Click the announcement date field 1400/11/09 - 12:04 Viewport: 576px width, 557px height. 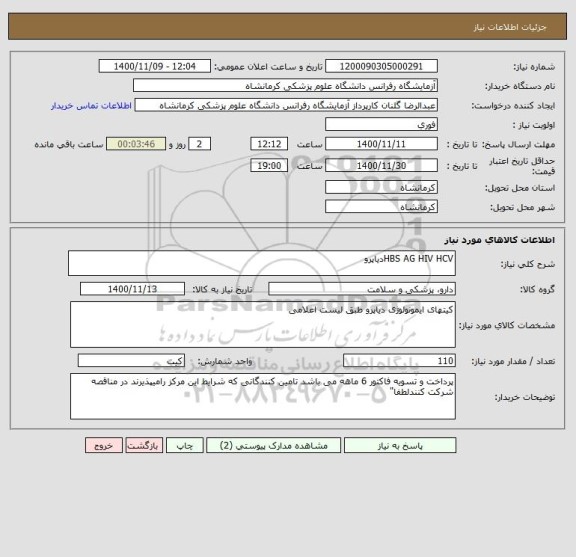(x=155, y=67)
